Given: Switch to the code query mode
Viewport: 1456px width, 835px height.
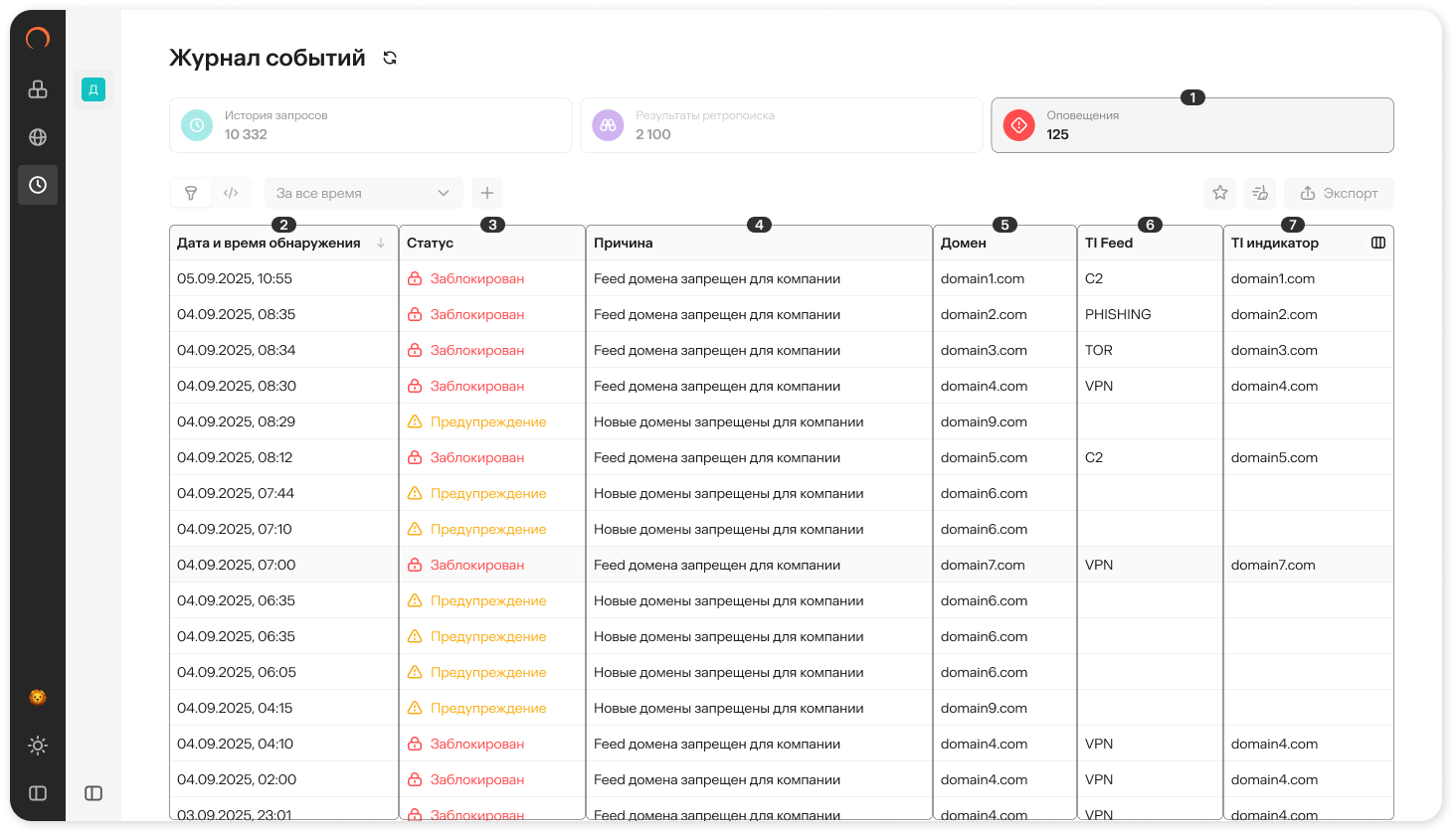Looking at the screenshot, I should tap(231, 193).
